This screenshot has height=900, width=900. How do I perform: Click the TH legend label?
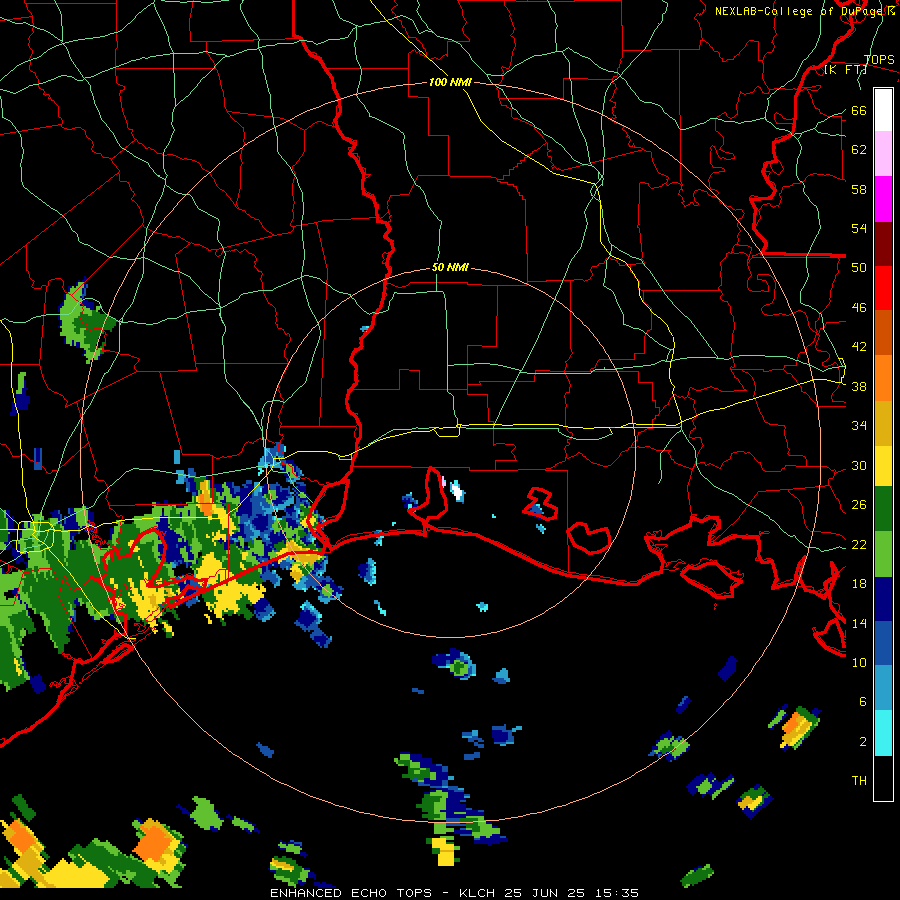point(859,781)
